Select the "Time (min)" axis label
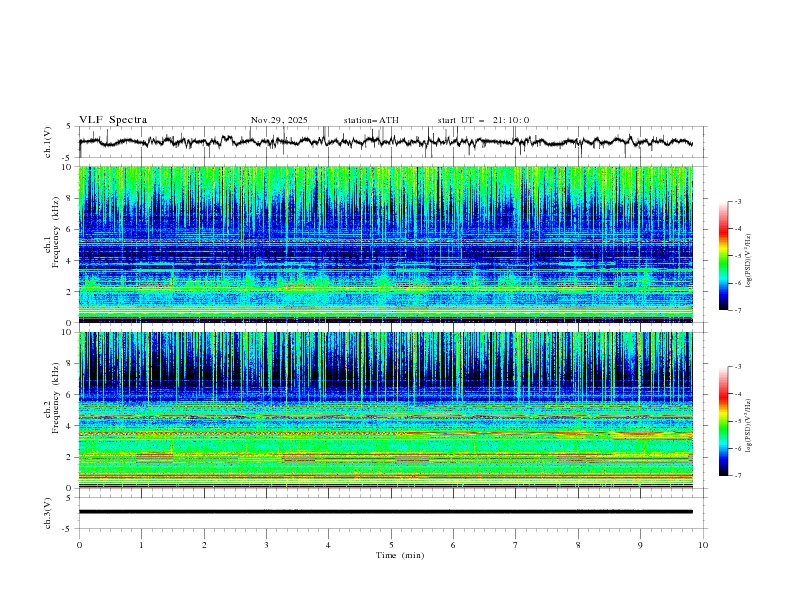The height and width of the screenshot is (612, 792). point(400,555)
